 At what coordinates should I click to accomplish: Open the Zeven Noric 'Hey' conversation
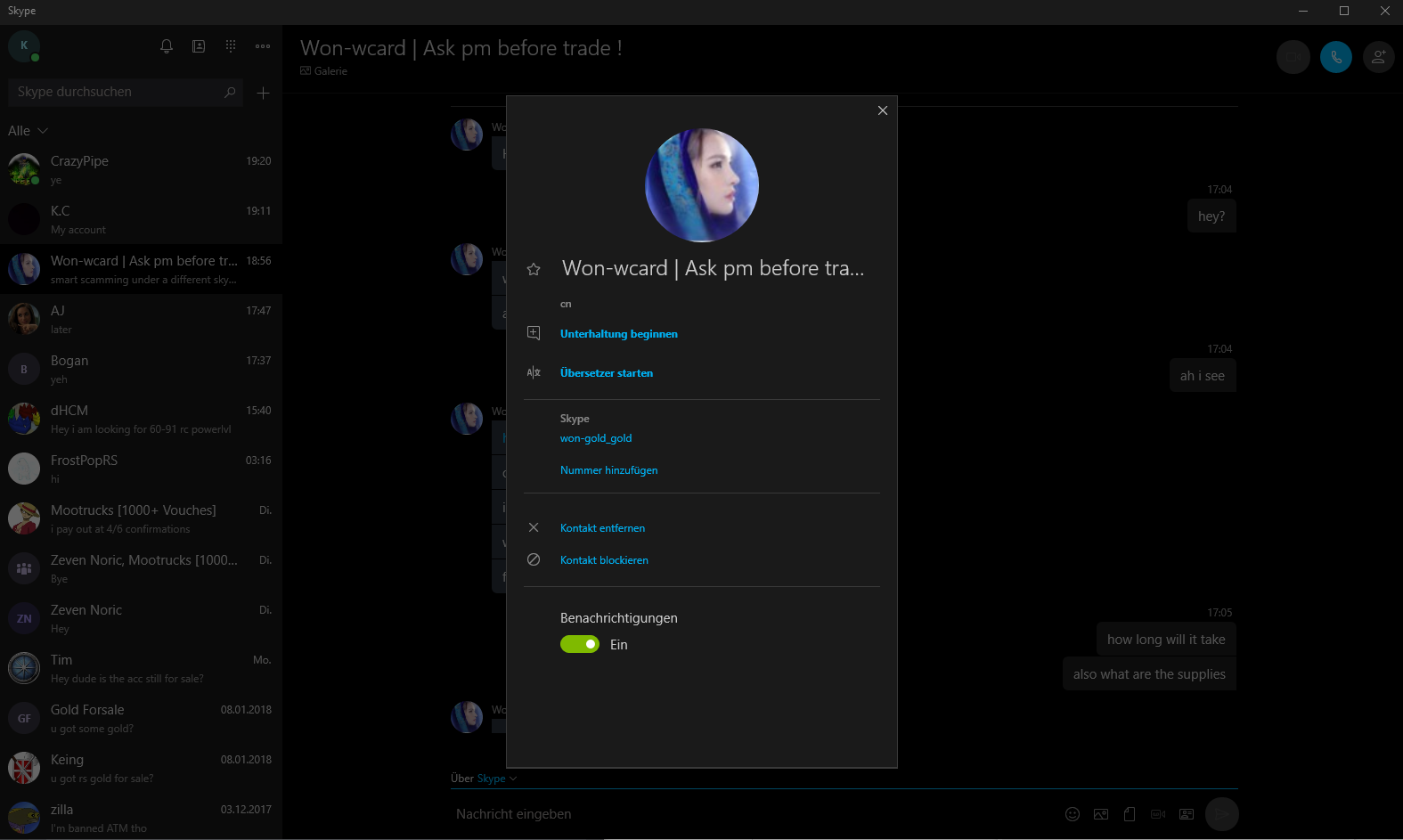(141, 618)
